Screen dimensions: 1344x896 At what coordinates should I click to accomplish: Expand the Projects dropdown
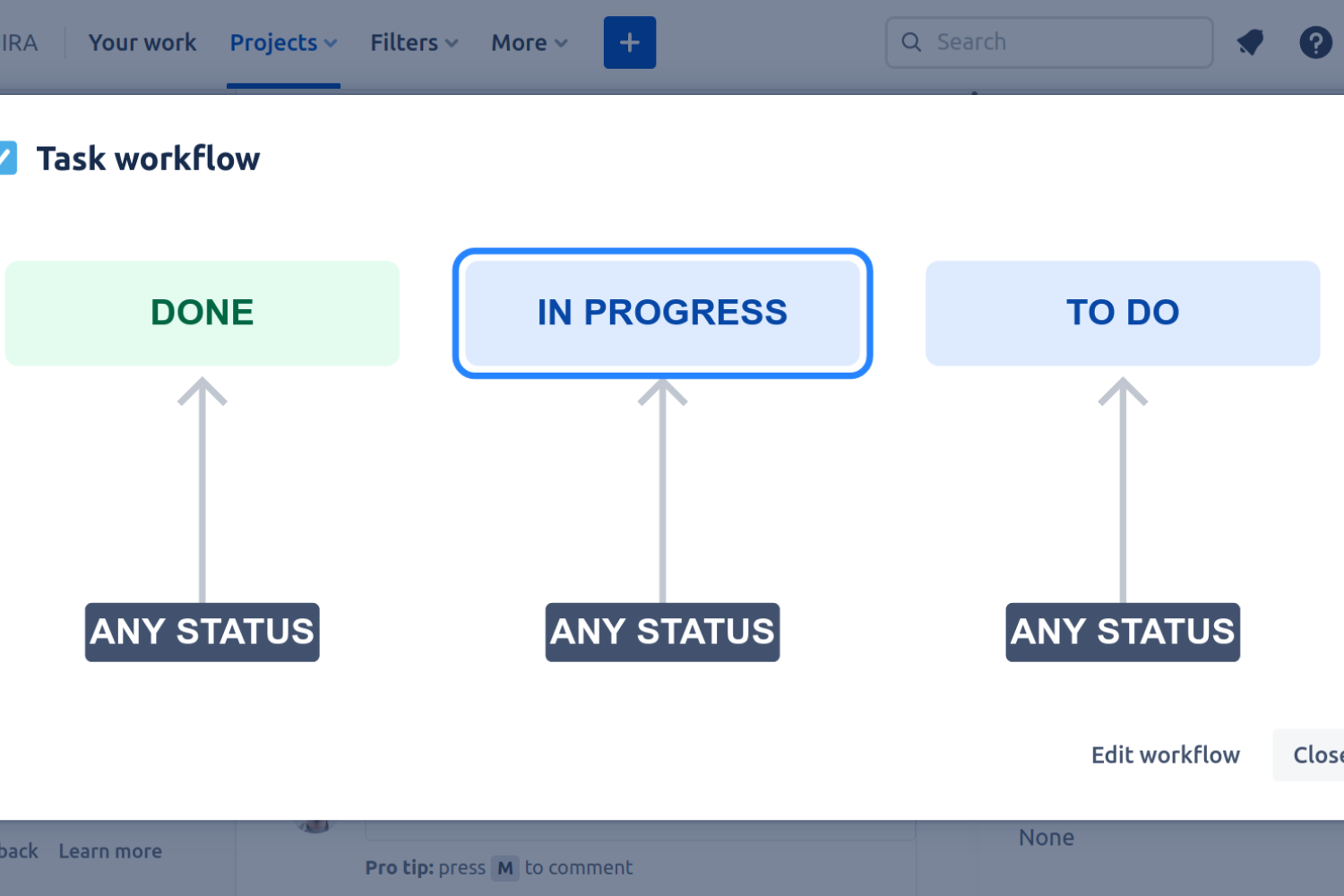(283, 42)
